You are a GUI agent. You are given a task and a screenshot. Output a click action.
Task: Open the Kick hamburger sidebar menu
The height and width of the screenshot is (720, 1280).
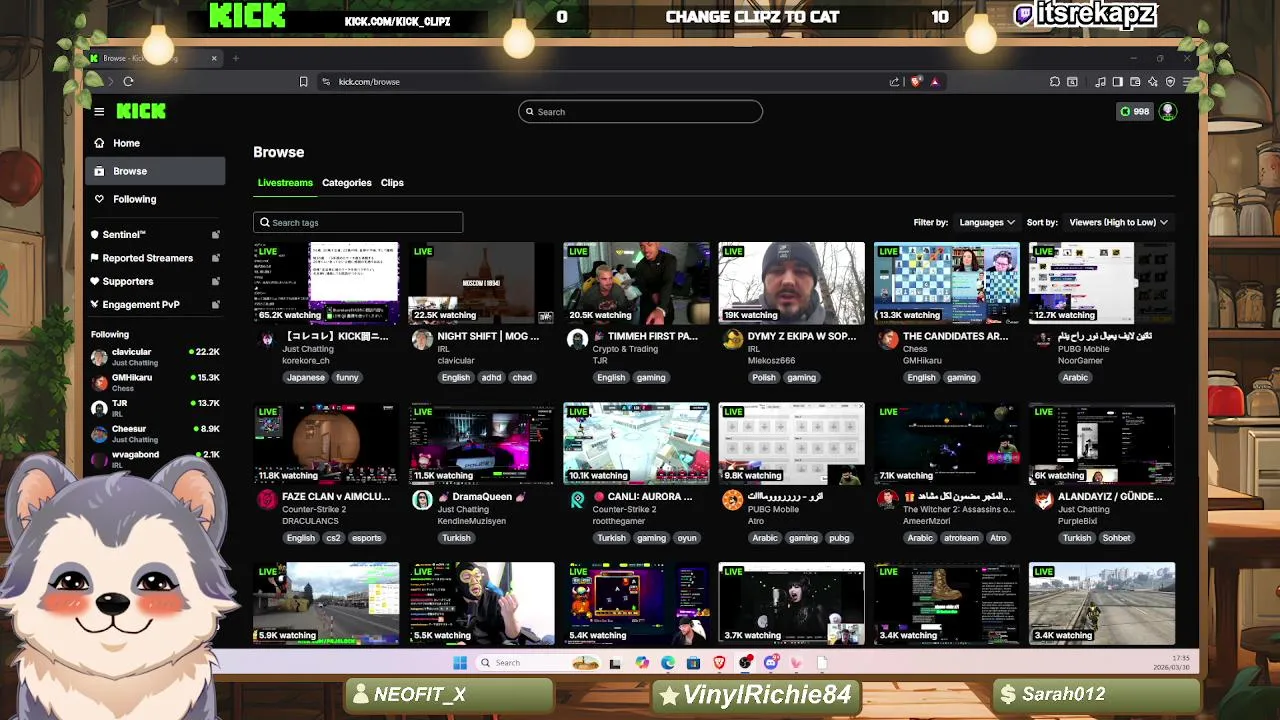[x=99, y=111]
